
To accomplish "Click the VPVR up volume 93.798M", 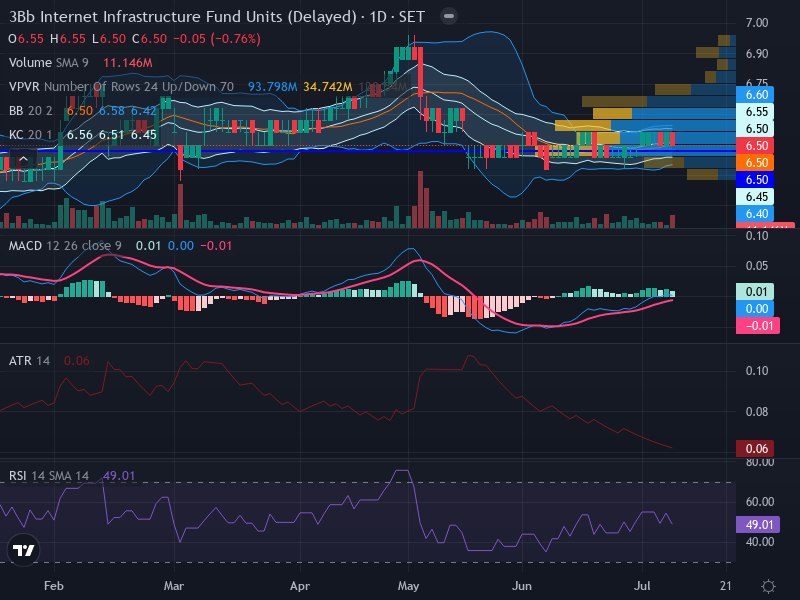I will [x=272, y=87].
